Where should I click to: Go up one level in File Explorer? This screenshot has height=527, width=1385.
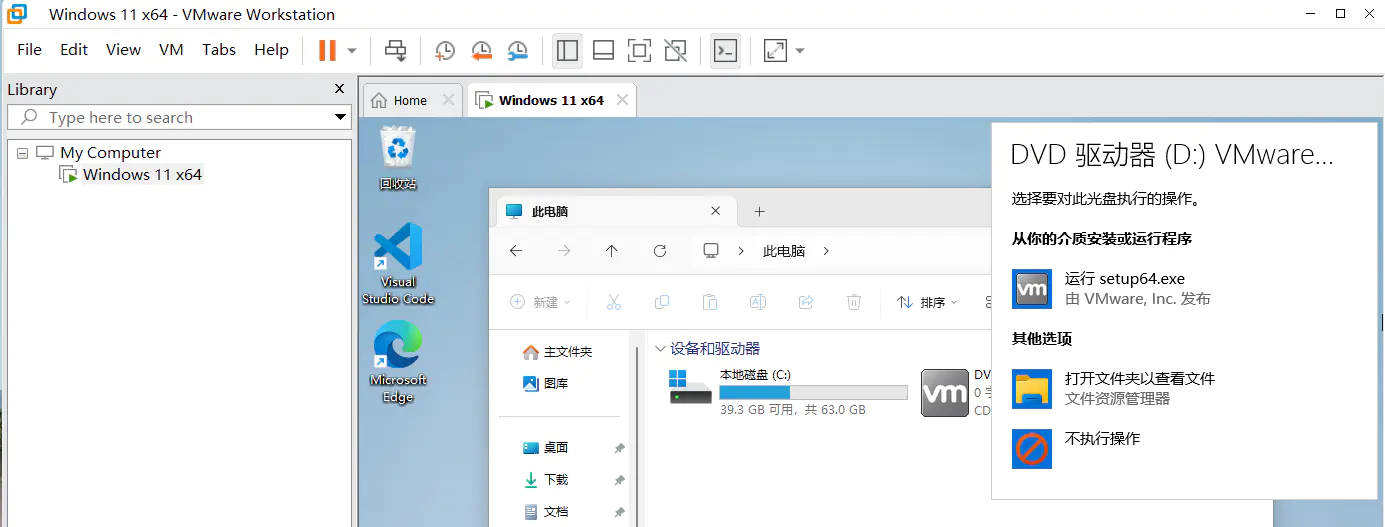612,251
